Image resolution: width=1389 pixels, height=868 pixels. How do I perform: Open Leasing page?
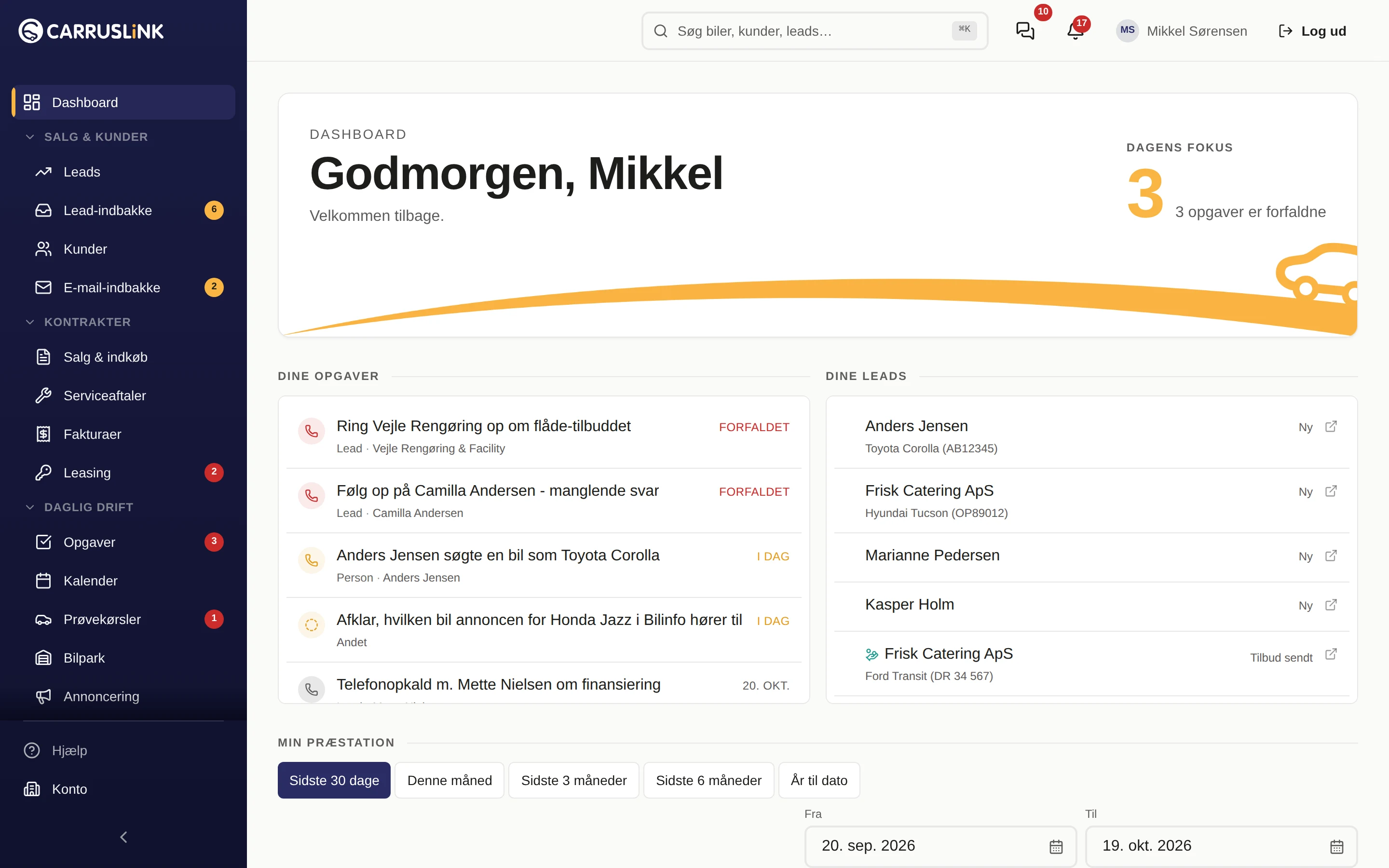pyautogui.click(x=129, y=473)
